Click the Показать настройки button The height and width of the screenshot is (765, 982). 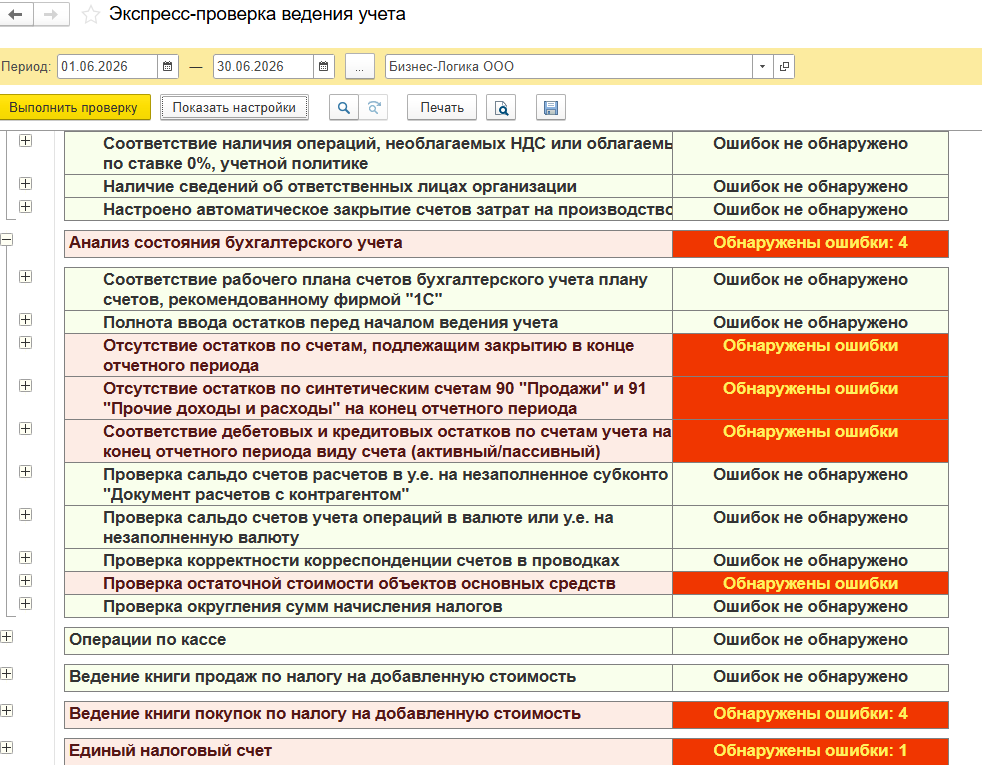click(234, 107)
